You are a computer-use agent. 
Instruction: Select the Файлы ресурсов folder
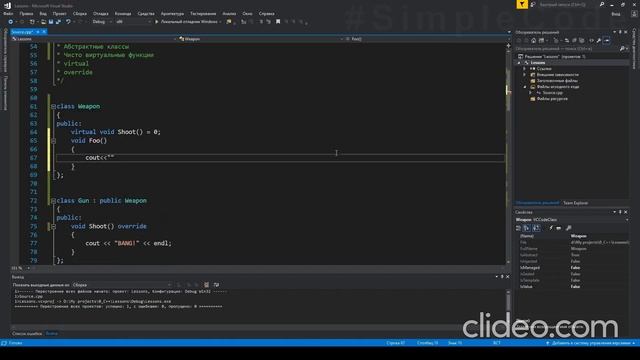pyautogui.click(x=549, y=99)
